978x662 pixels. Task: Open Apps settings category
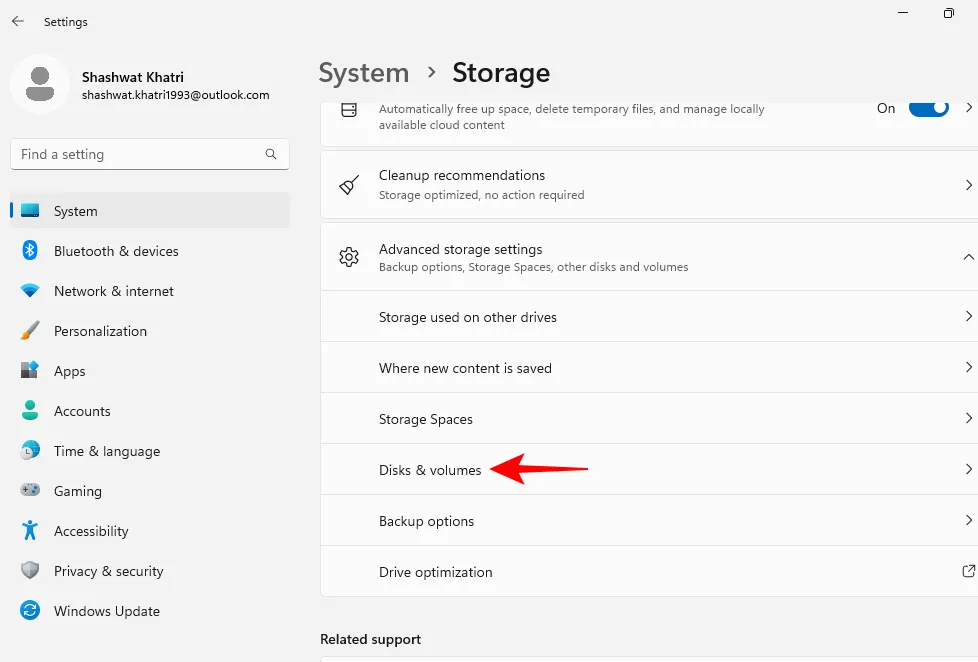(x=150, y=371)
